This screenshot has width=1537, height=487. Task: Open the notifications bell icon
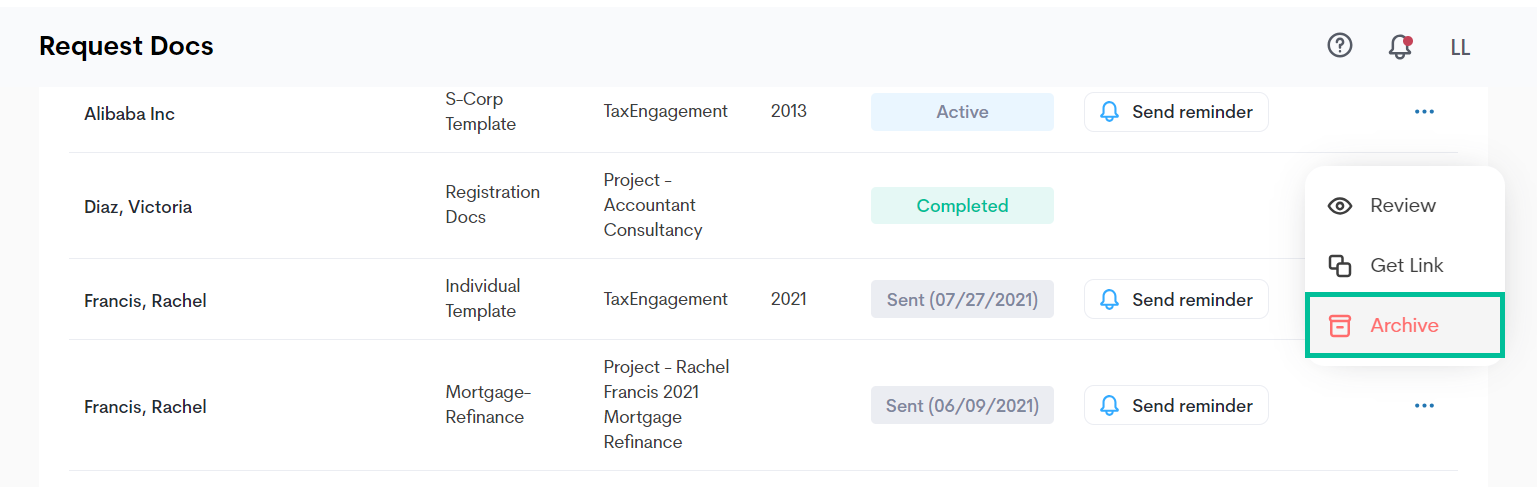pos(1400,46)
